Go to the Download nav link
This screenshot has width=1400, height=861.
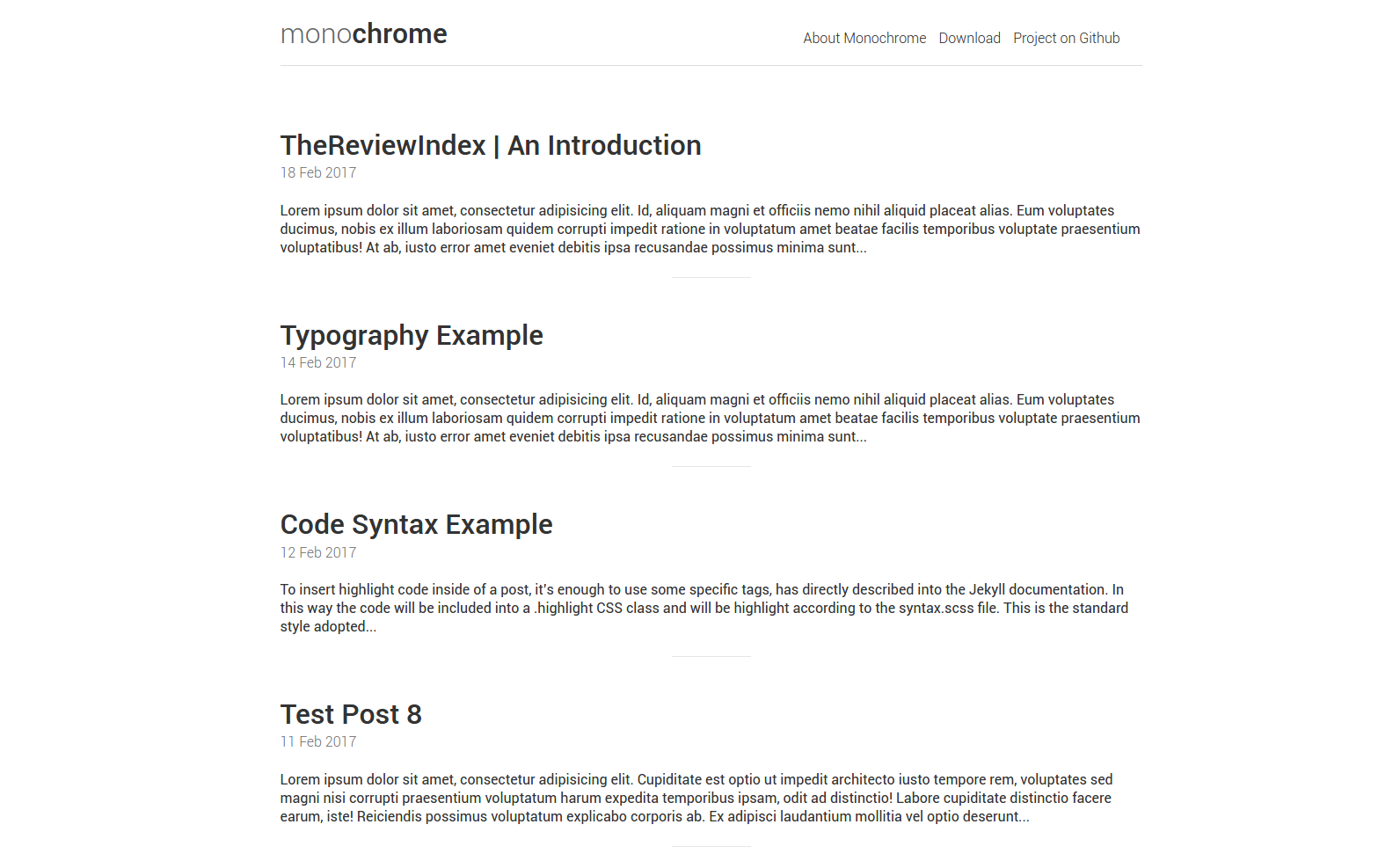click(x=969, y=39)
